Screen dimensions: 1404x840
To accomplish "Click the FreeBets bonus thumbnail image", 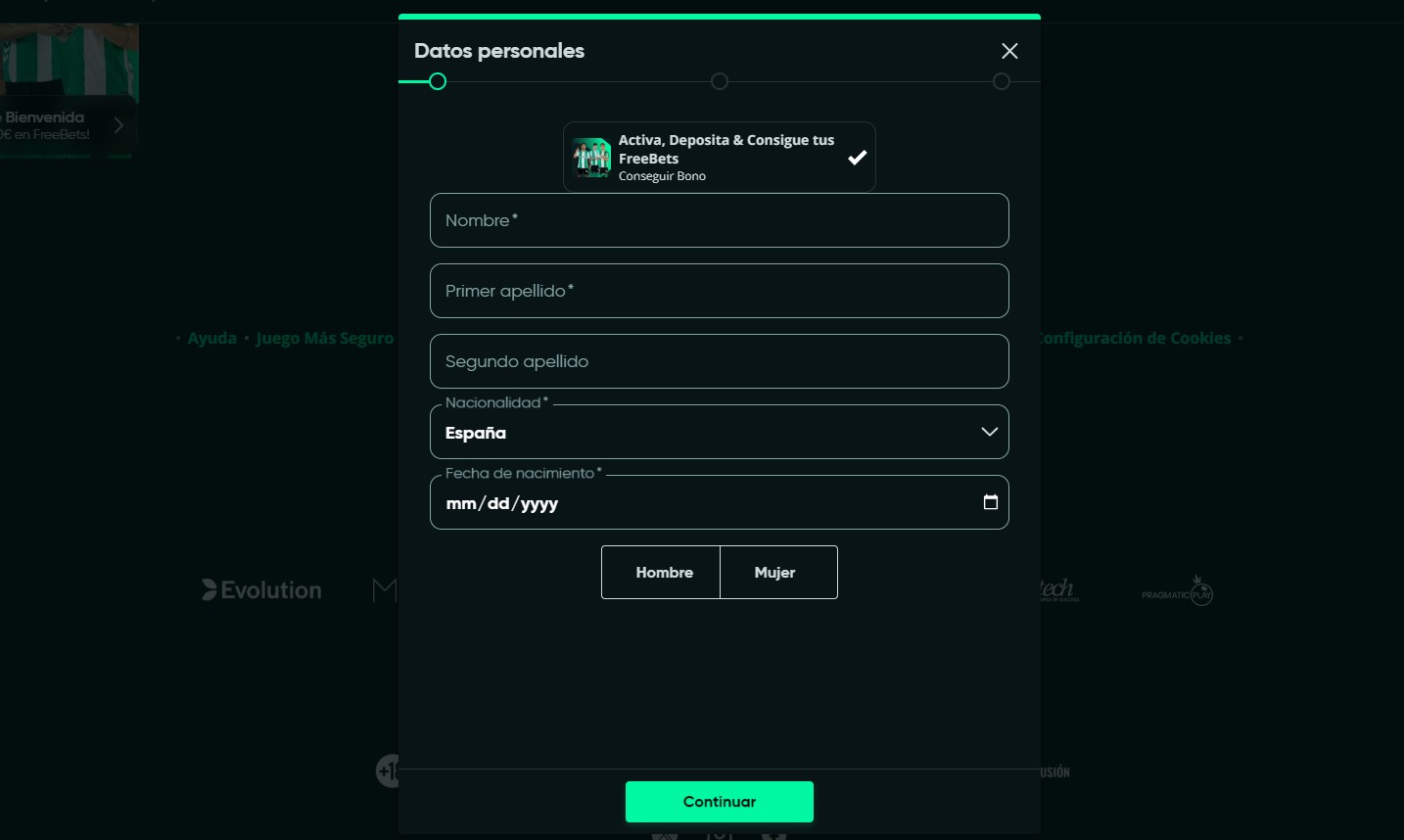I will click(591, 158).
